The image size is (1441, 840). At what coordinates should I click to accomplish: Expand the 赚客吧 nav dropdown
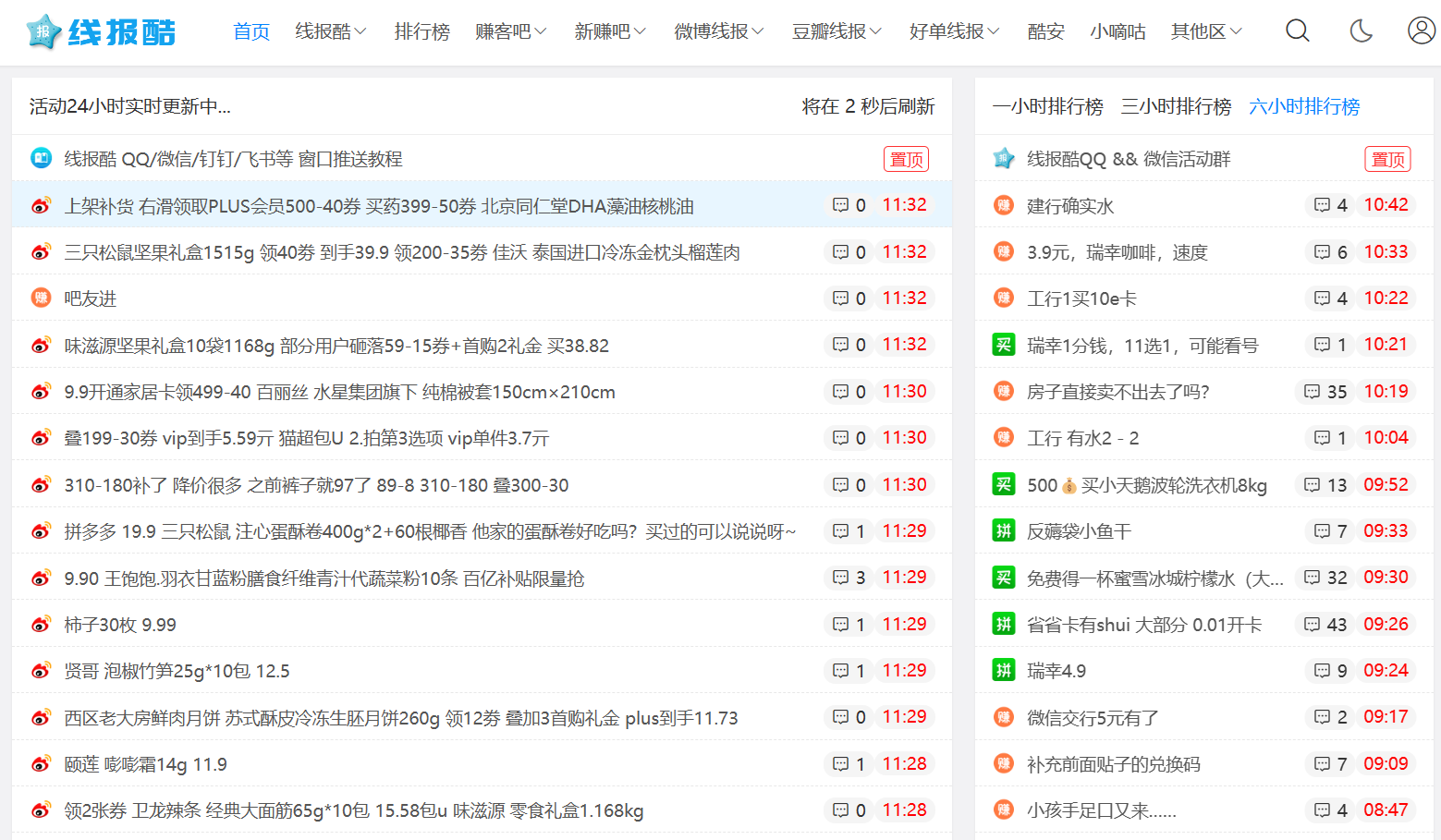click(x=511, y=31)
